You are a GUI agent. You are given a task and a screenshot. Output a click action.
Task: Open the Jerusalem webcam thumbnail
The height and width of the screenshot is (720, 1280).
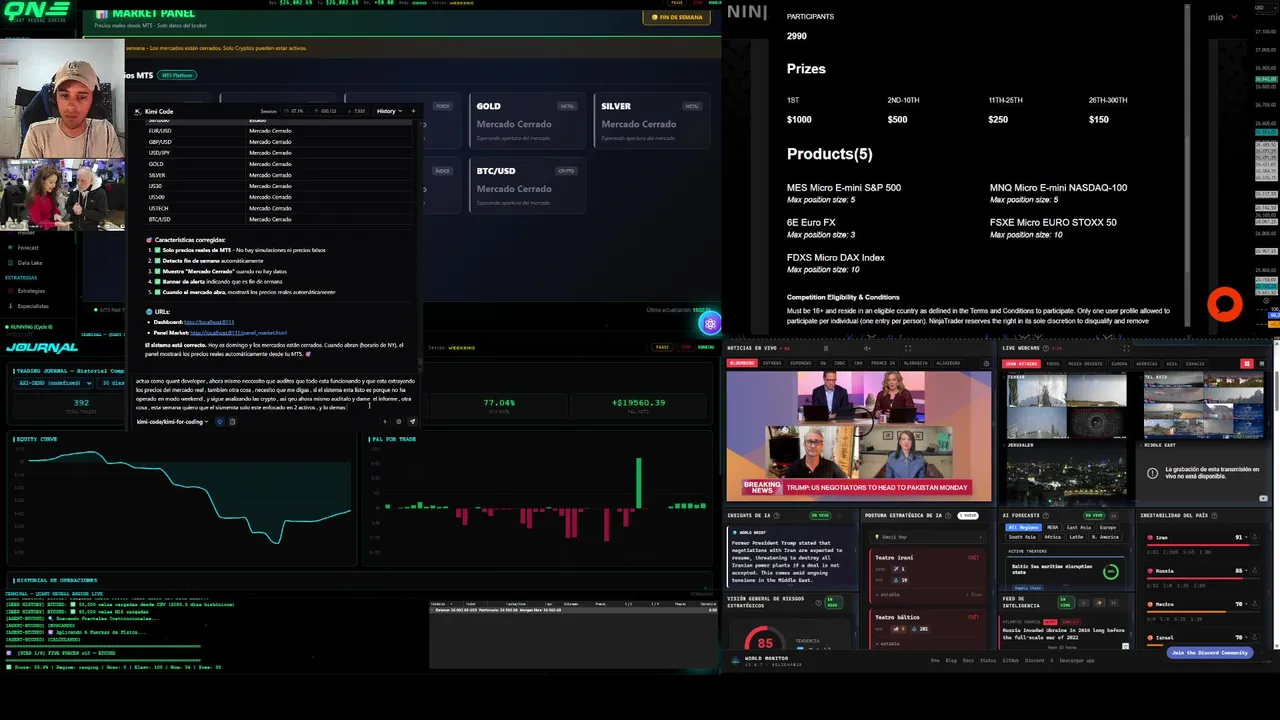click(x=1066, y=472)
